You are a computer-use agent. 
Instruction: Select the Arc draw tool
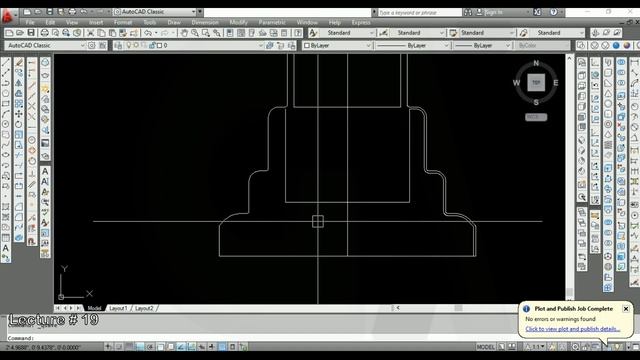(x=6, y=114)
